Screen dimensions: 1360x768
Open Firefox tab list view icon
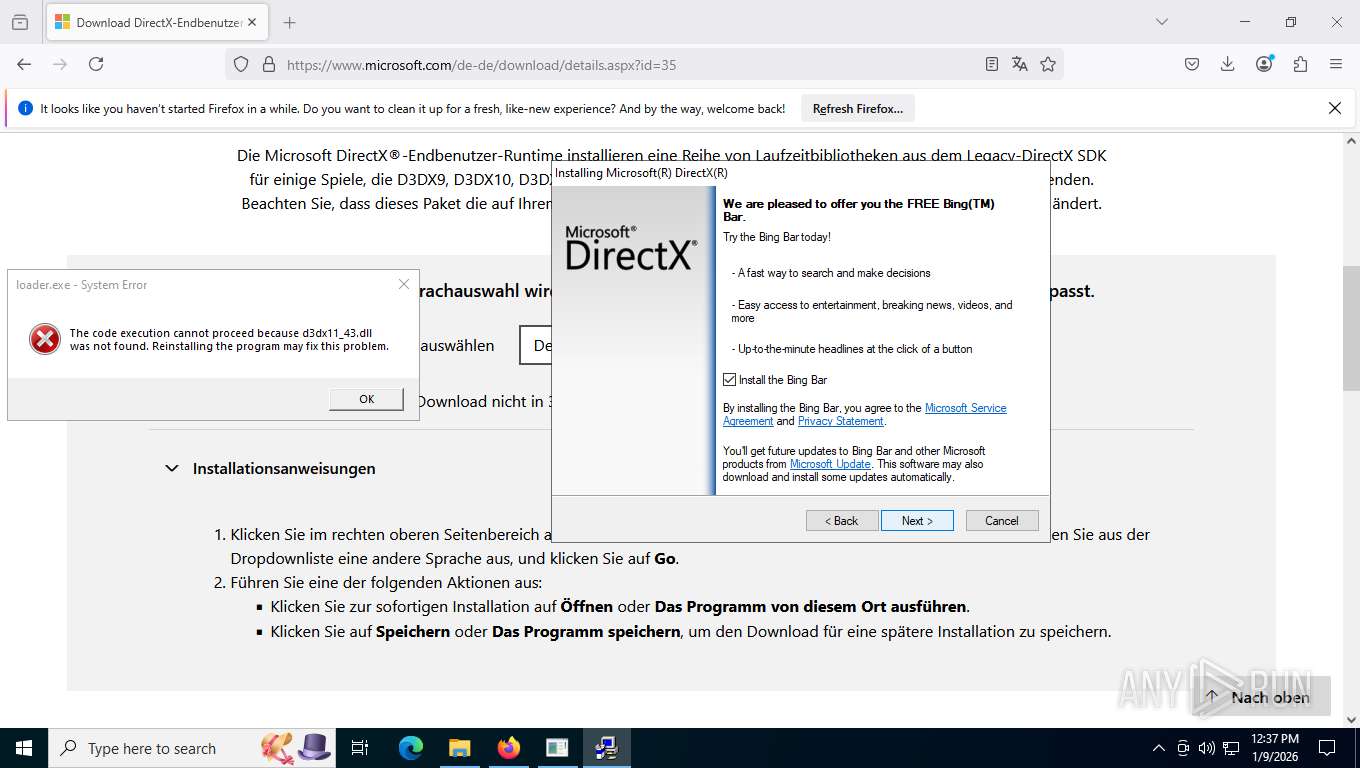coord(20,22)
